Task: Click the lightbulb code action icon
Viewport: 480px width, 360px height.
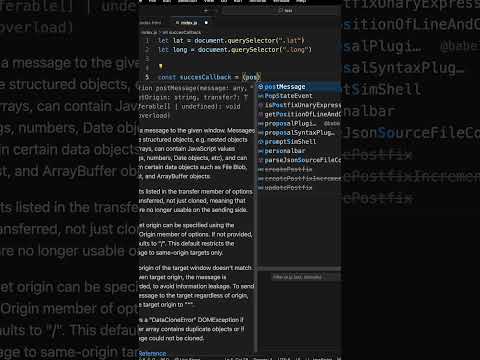Action: tap(160, 67)
